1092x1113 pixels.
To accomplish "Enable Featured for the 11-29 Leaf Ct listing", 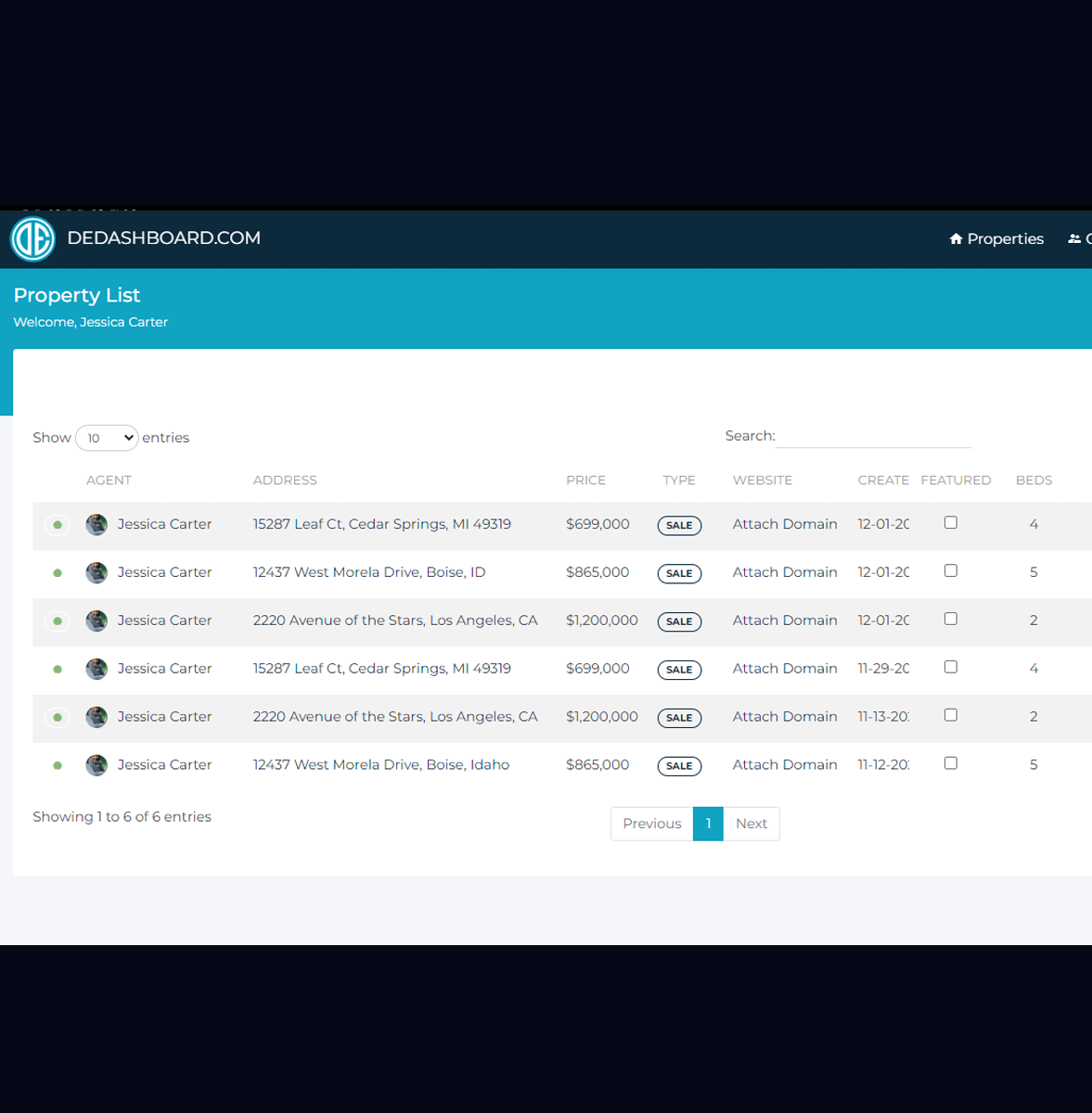I will (950, 668).
